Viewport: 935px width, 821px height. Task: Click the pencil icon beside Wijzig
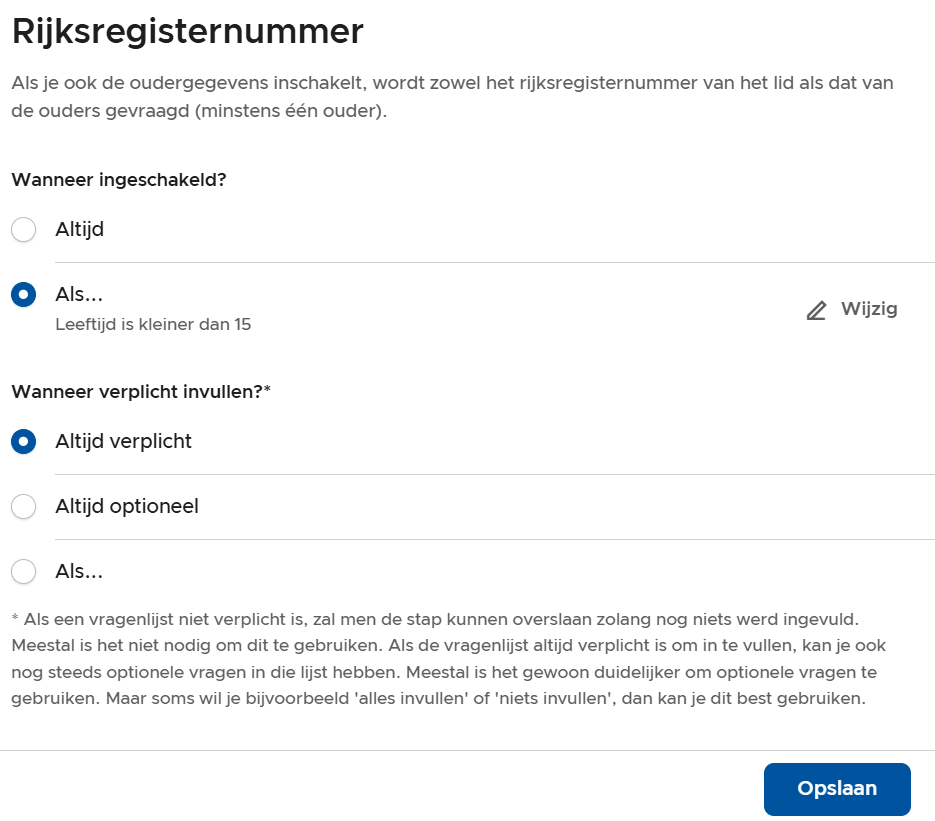[817, 310]
